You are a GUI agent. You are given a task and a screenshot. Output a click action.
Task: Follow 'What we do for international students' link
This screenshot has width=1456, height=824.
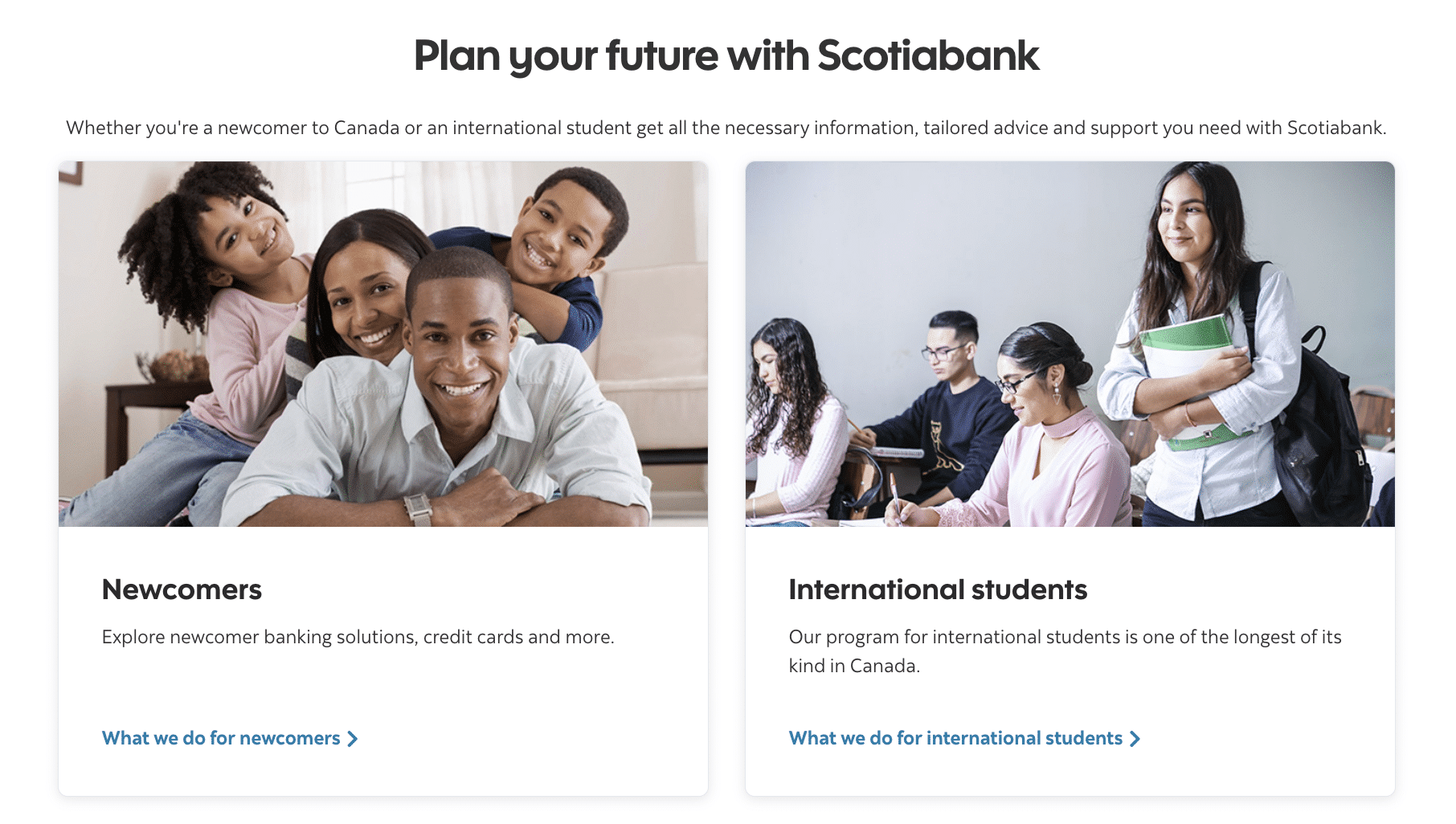coord(955,738)
